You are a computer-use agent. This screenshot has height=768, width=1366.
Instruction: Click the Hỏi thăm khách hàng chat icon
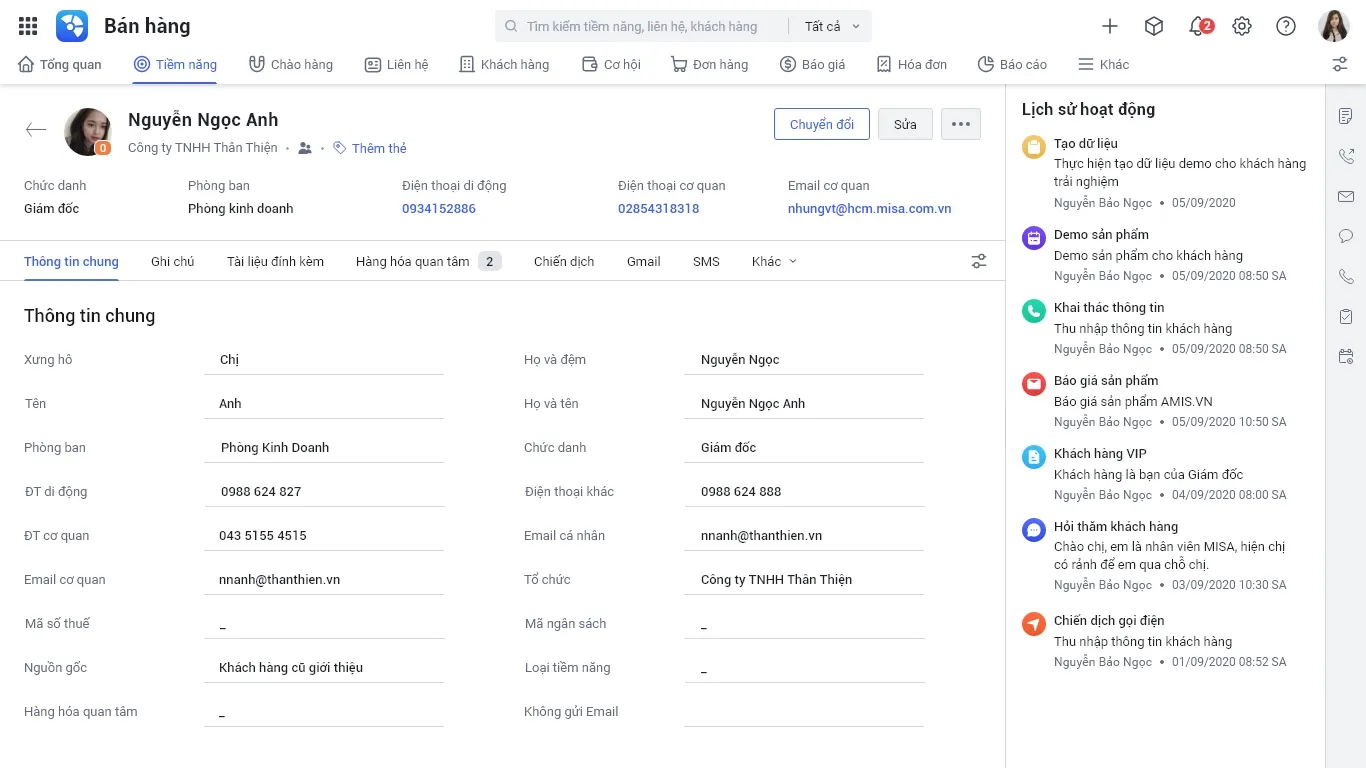(1034, 530)
